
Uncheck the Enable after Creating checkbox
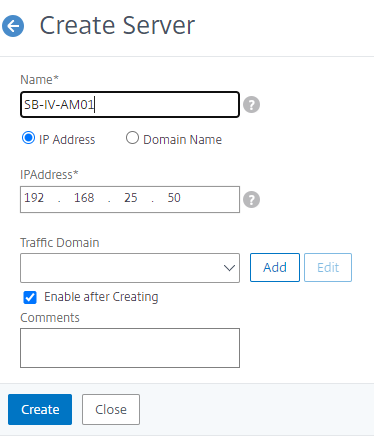(30, 297)
